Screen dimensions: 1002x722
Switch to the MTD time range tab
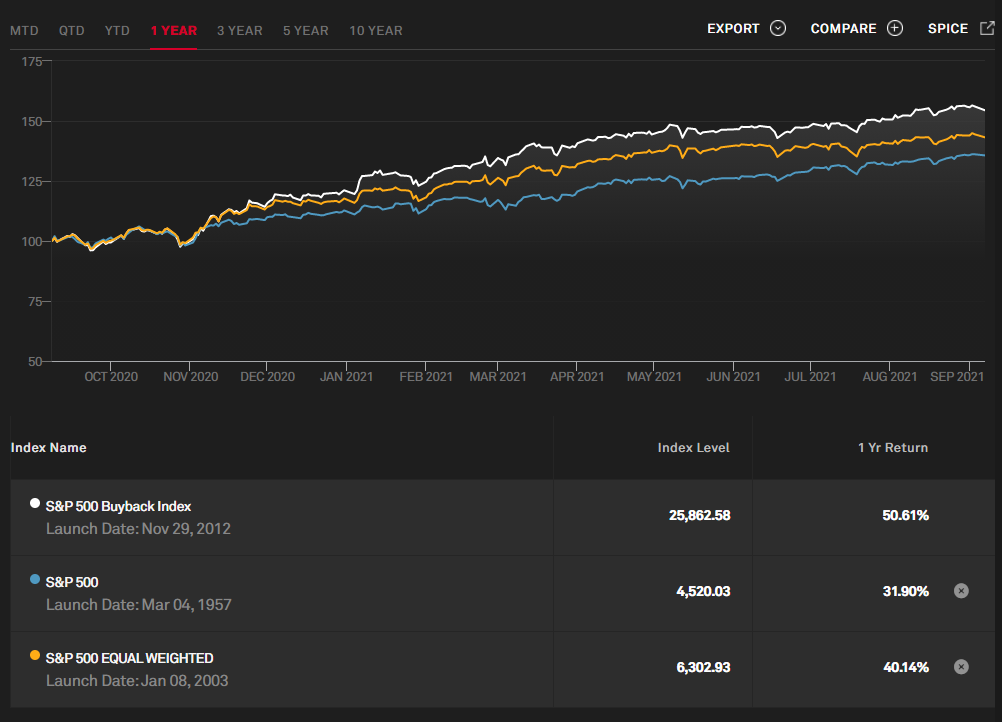(24, 31)
